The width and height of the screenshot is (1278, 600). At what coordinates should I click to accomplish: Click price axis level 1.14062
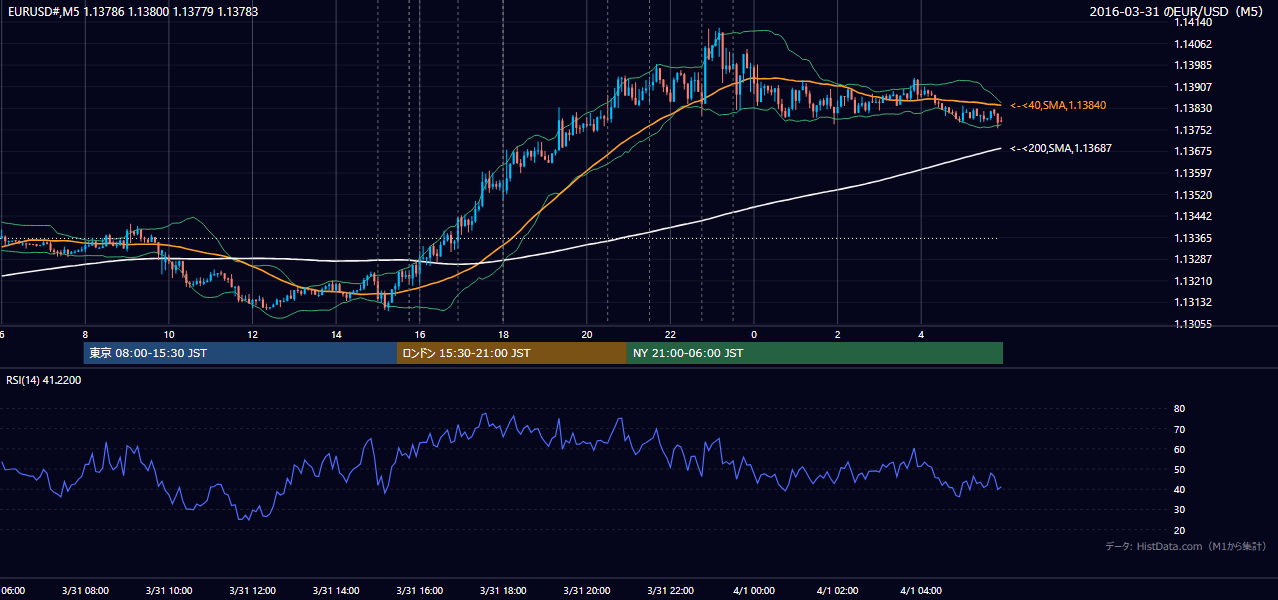(1192, 44)
